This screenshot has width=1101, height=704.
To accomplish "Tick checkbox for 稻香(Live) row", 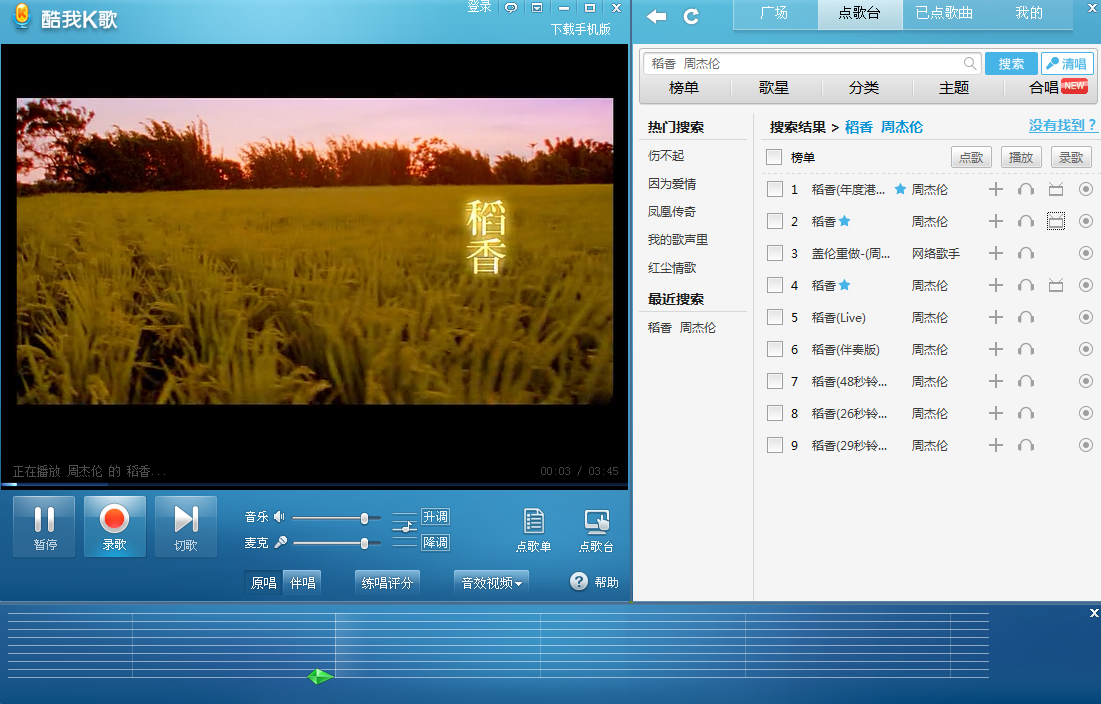I will coord(774,317).
